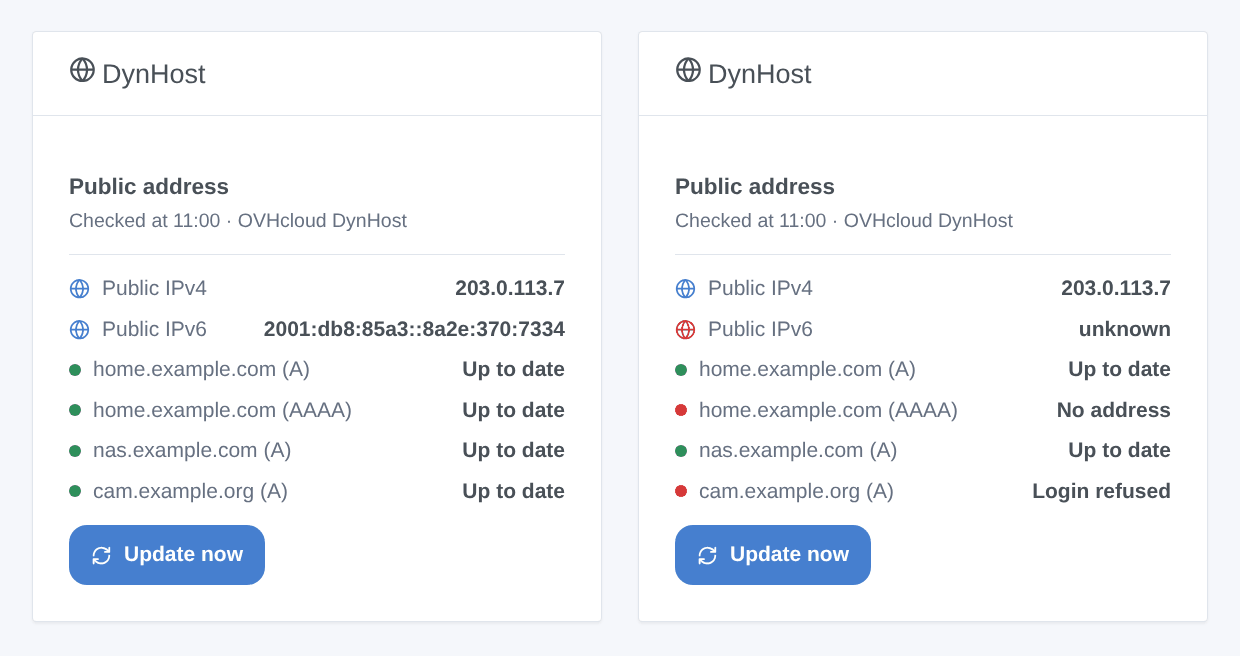Click Up to date for cam.example.org (A) in left card

(x=513, y=491)
